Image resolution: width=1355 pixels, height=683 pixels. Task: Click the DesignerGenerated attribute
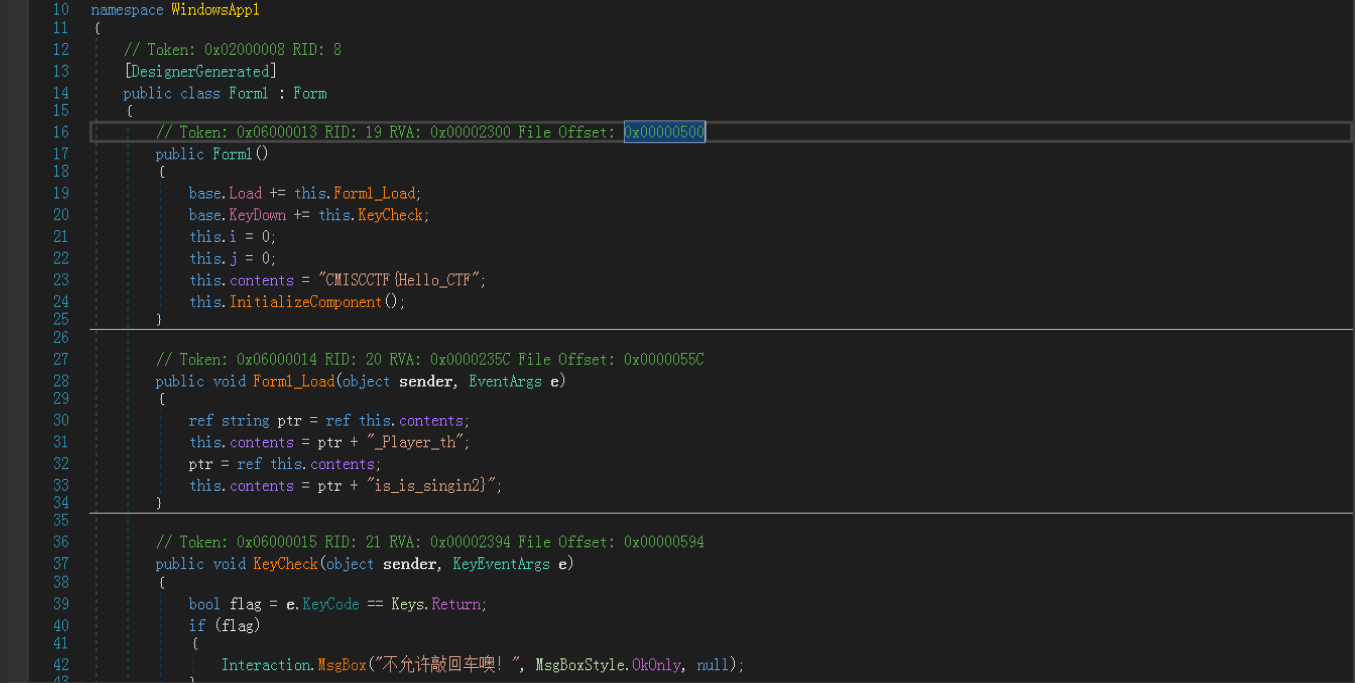click(200, 72)
